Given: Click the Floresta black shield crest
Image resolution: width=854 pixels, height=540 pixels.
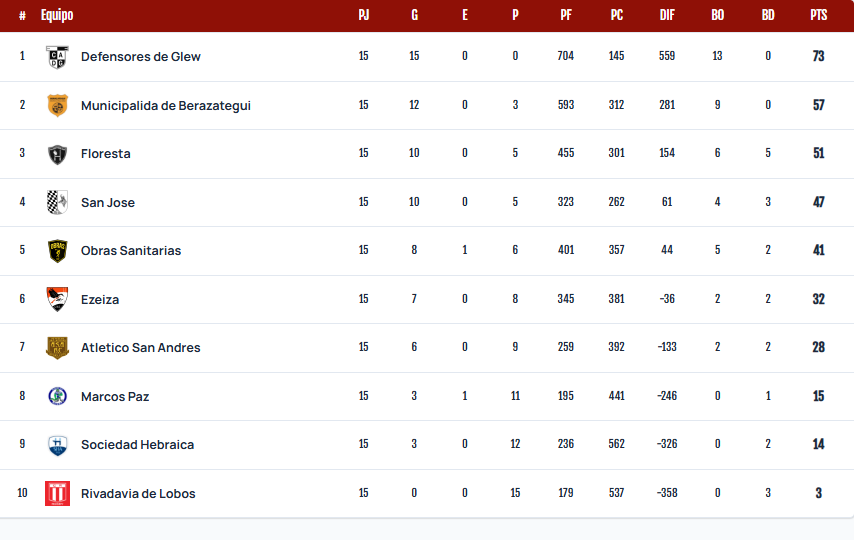Looking at the screenshot, I should coord(57,154).
